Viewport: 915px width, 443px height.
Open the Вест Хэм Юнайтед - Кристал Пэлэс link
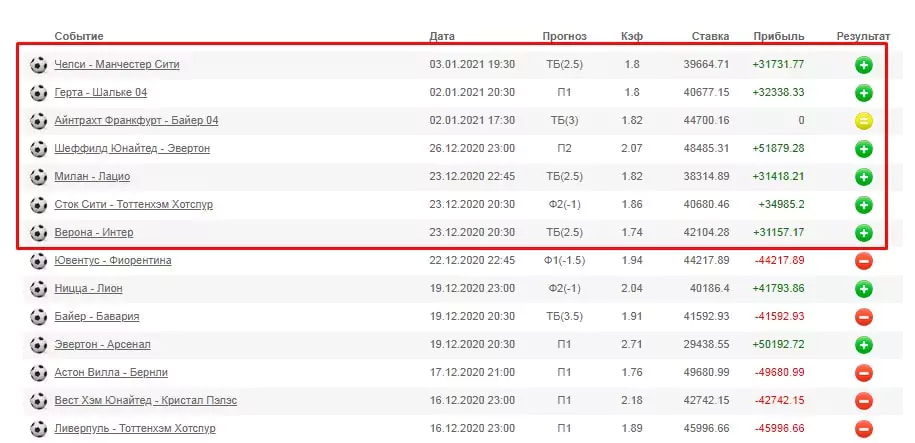(145, 400)
